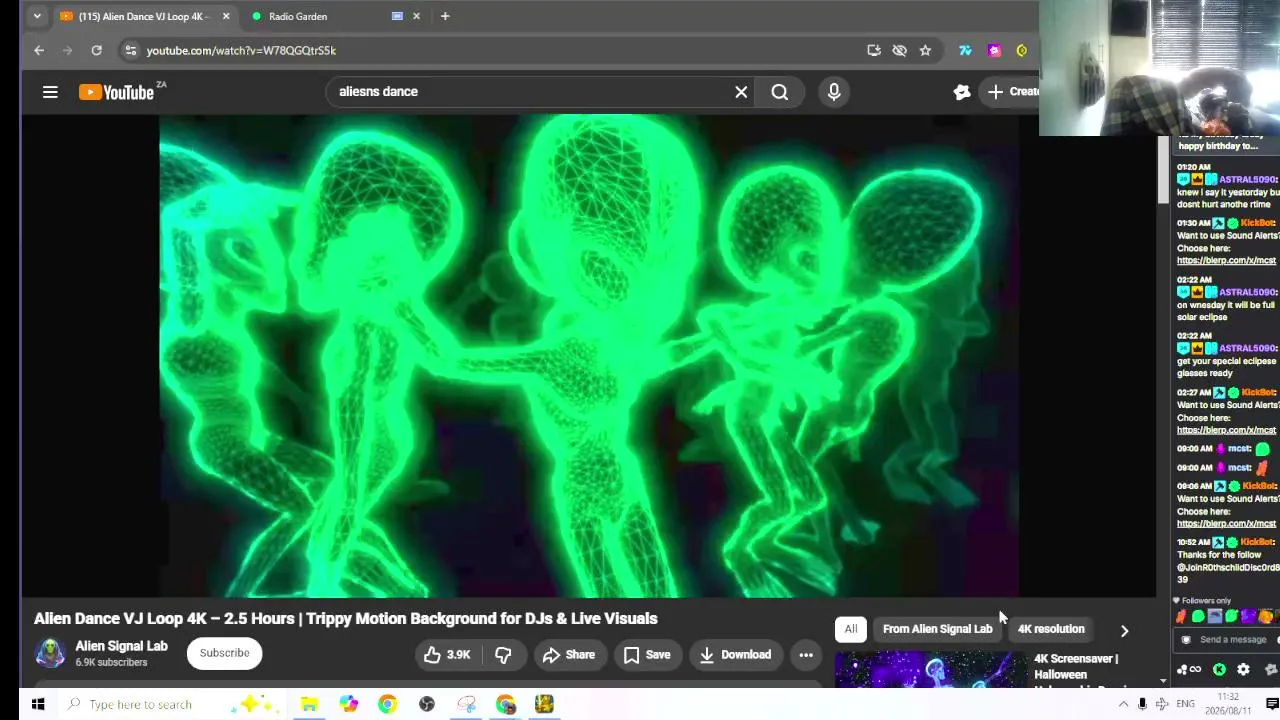Image resolution: width=1280 pixels, height=720 pixels.
Task: Open the teal extension icon in toolbar
Action: pos(965,50)
